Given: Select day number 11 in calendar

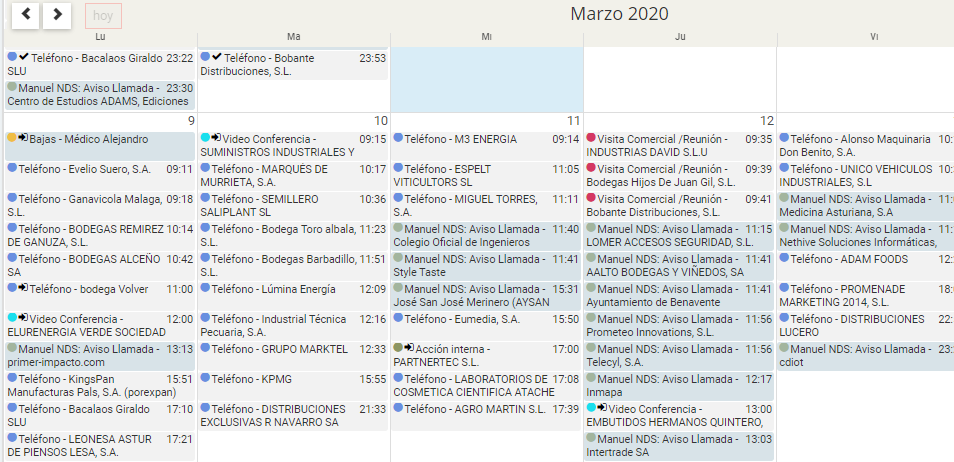Looking at the screenshot, I should click(573, 121).
